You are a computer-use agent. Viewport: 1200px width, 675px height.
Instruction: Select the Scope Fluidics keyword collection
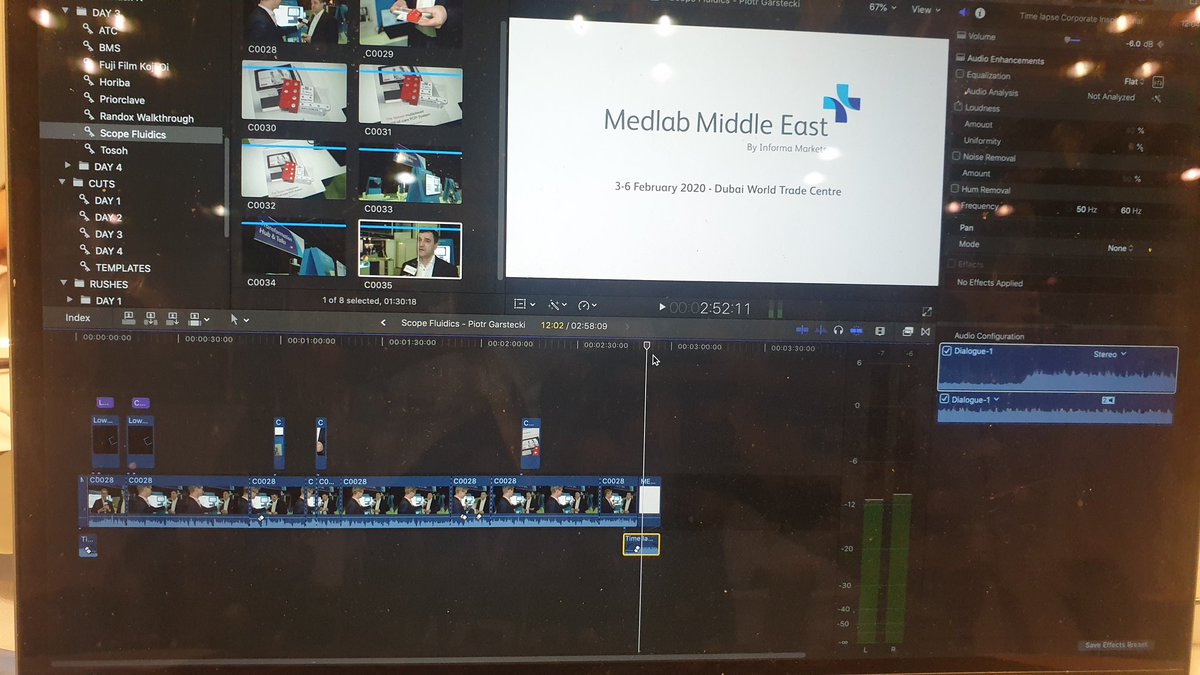[x=132, y=134]
